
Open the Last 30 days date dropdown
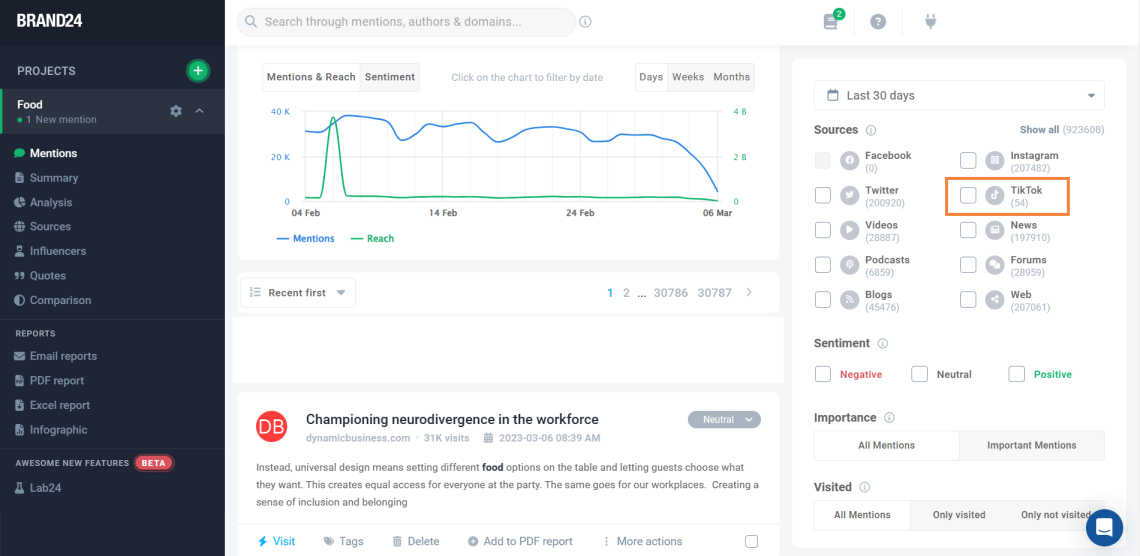(x=958, y=96)
